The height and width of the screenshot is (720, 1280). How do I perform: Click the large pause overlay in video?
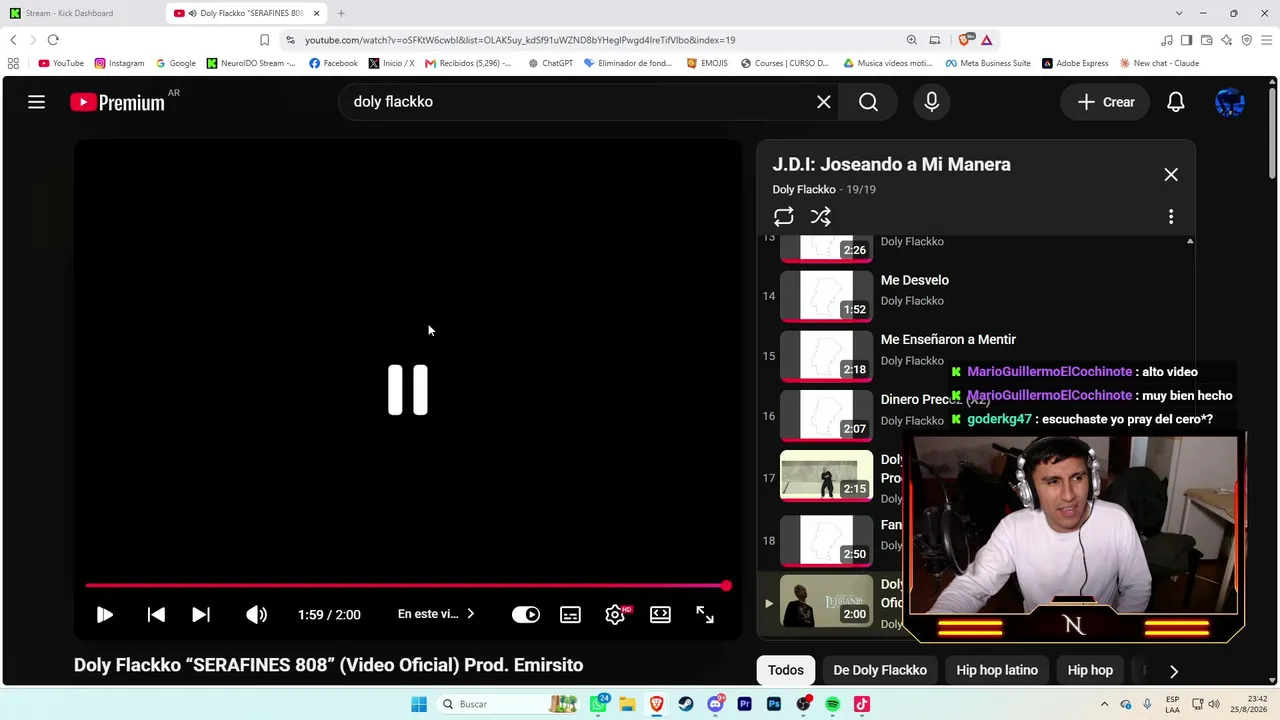pos(408,390)
